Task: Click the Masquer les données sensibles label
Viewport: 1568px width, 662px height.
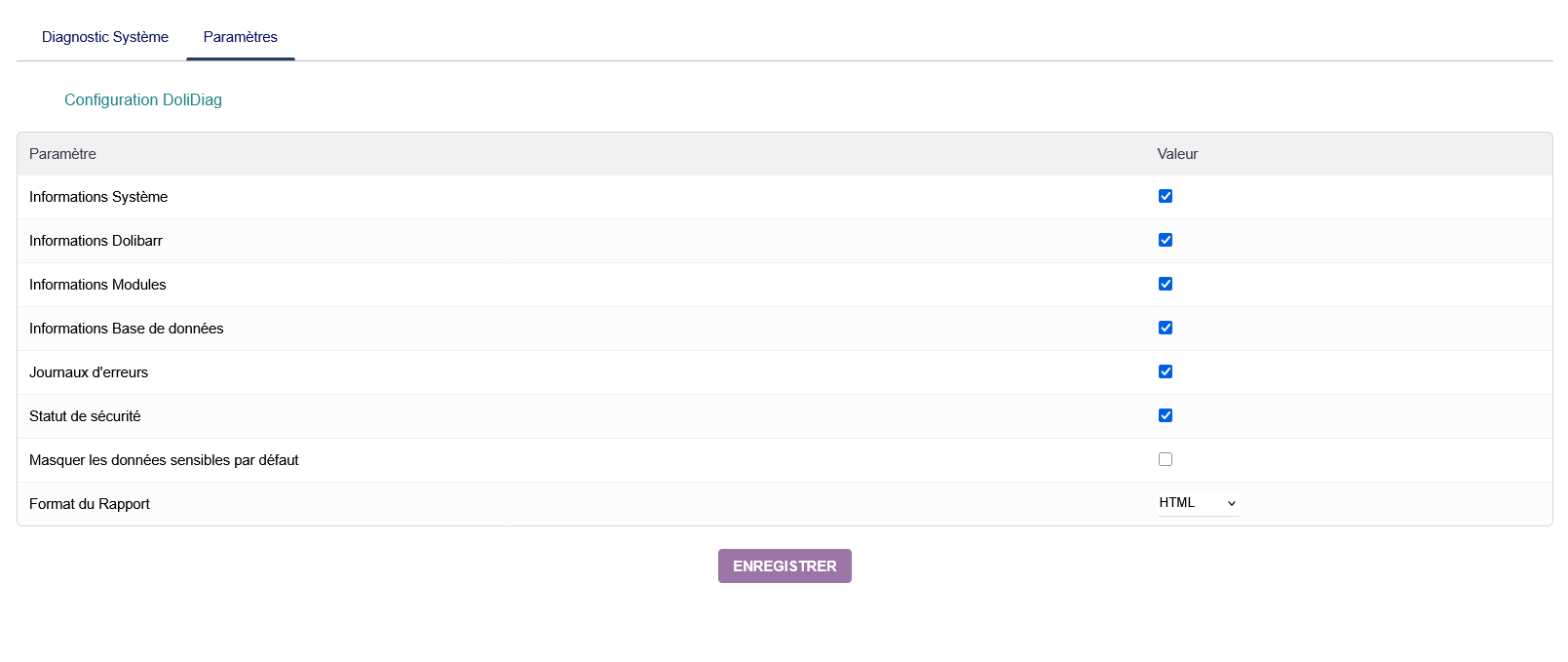Action: click(x=164, y=460)
